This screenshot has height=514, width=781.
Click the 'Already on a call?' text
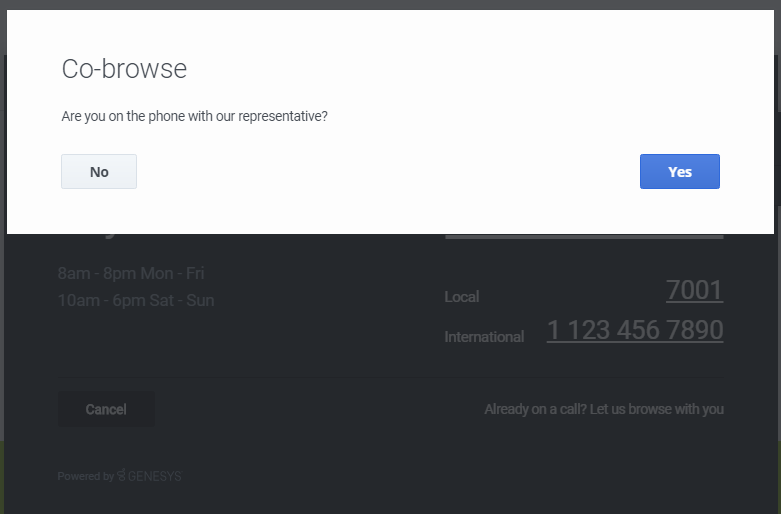tap(535, 409)
